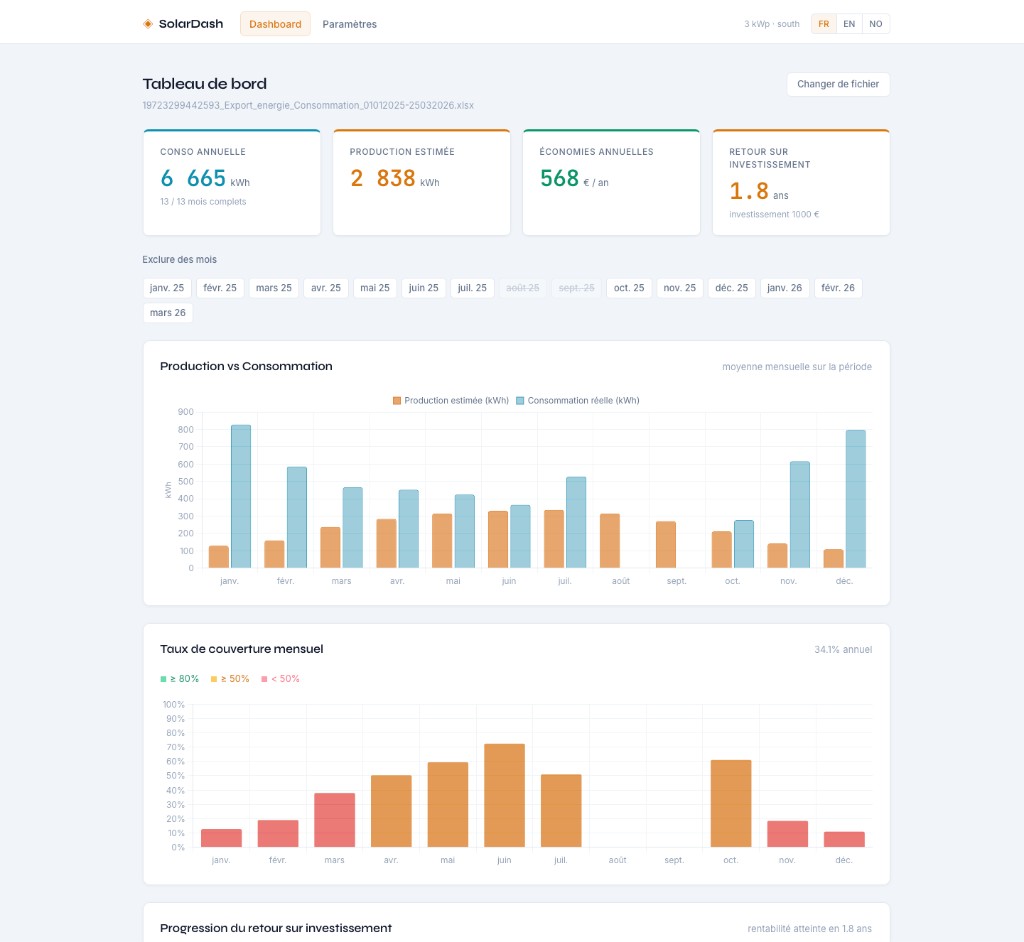This screenshot has height=942, width=1024.
Task: Exclude the mars 26 month chip
Action: [x=167, y=313]
